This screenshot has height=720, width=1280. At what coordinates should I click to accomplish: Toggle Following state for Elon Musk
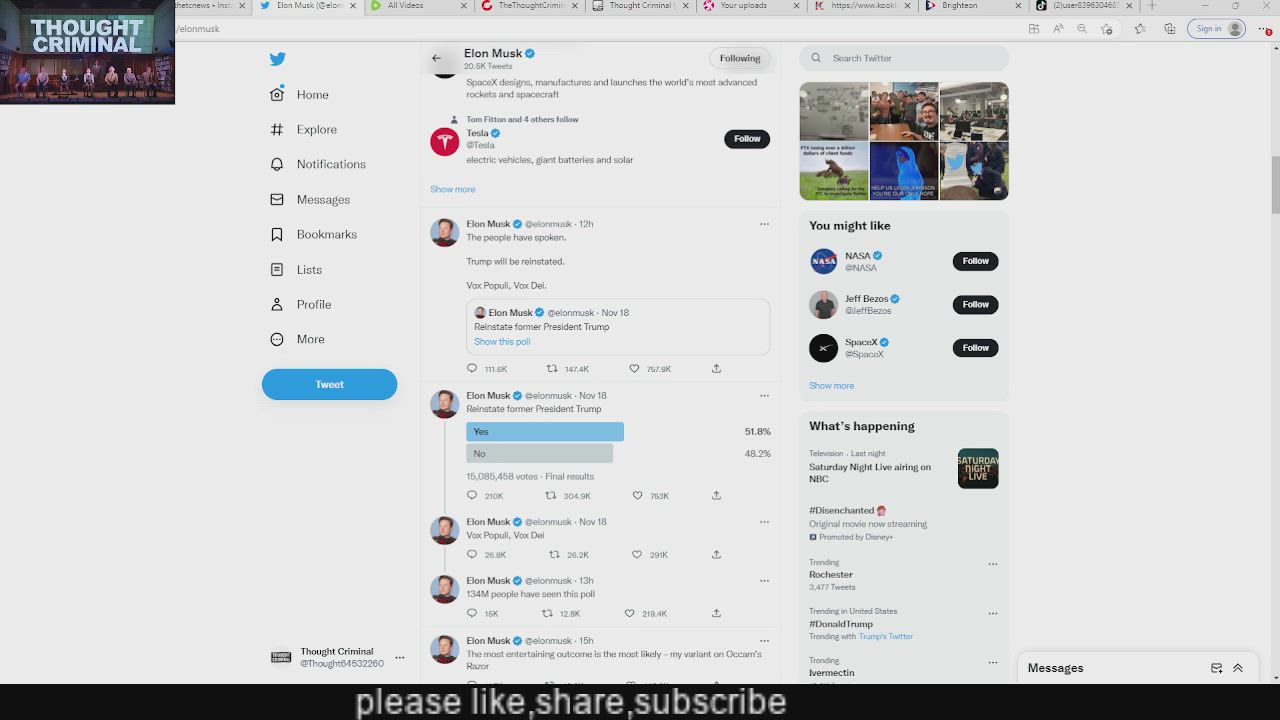(740, 58)
